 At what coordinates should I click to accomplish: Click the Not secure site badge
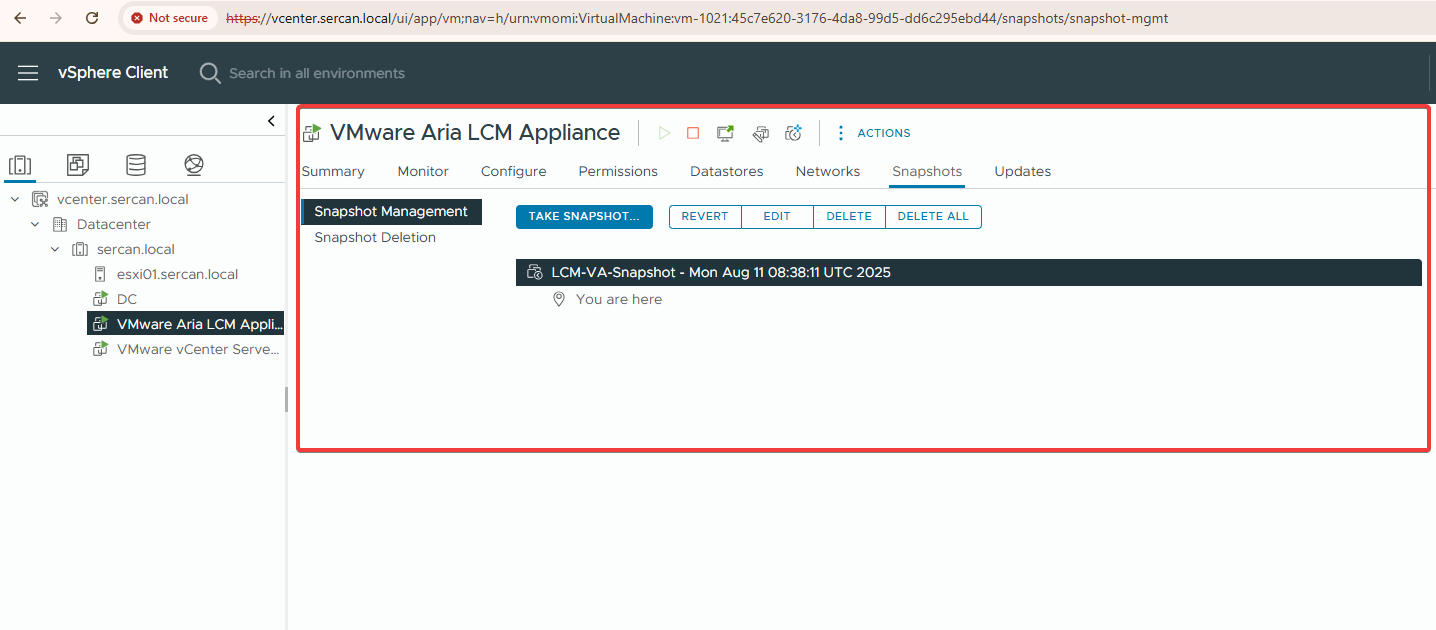pyautogui.click(x=170, y=18)
